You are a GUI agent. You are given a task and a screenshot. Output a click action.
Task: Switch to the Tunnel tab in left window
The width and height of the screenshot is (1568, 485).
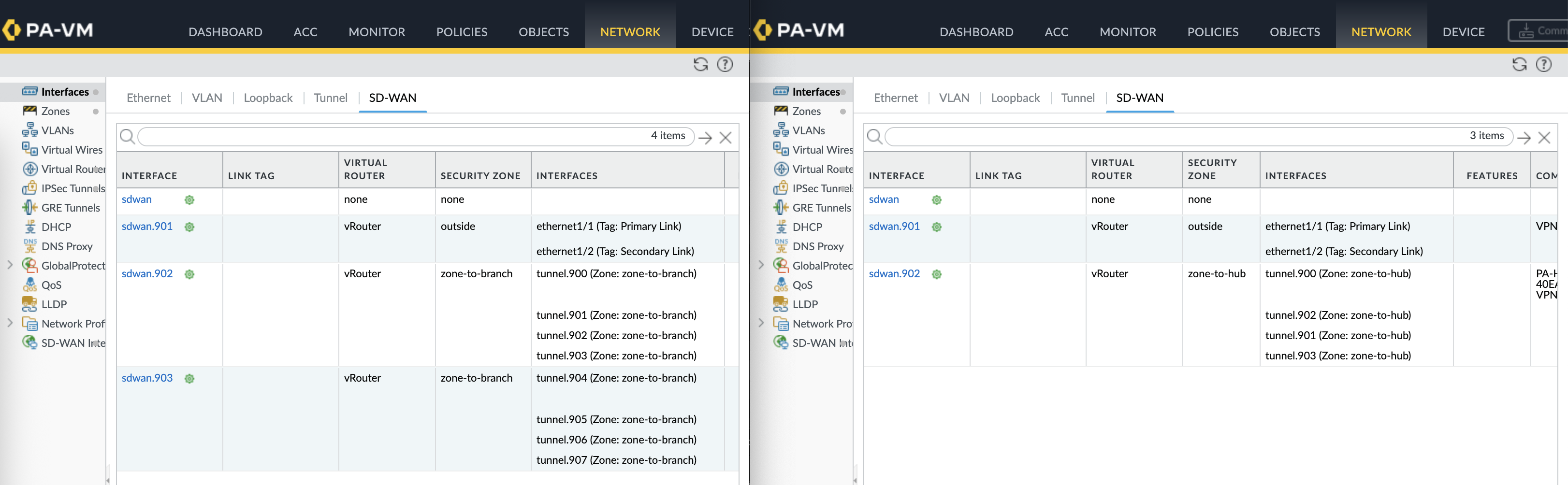click(331, 98)
